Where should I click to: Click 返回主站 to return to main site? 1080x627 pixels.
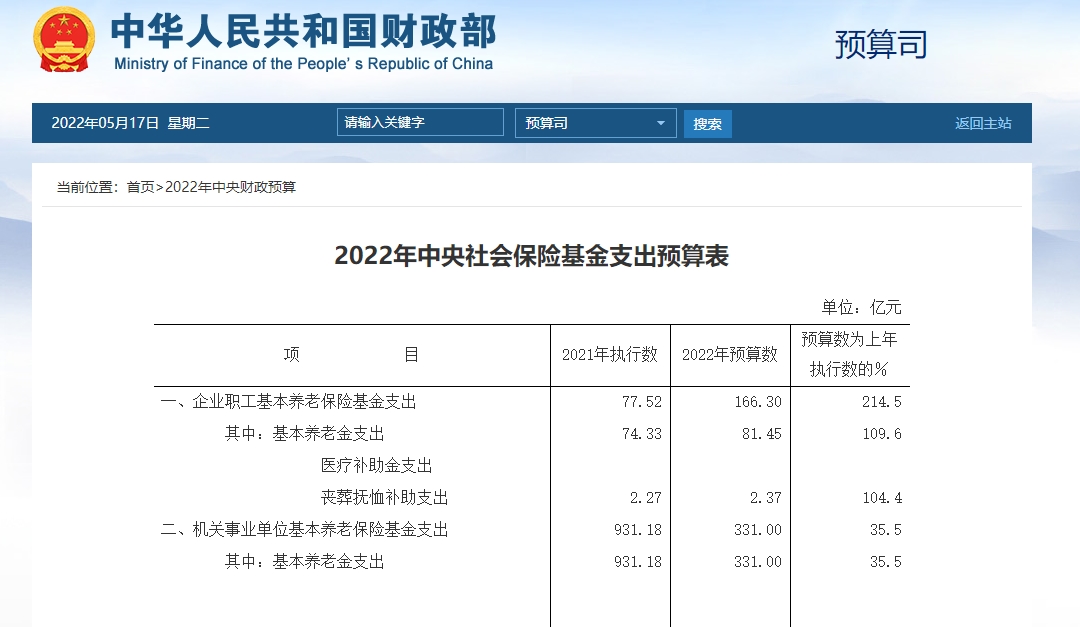(x=983, y=122)
